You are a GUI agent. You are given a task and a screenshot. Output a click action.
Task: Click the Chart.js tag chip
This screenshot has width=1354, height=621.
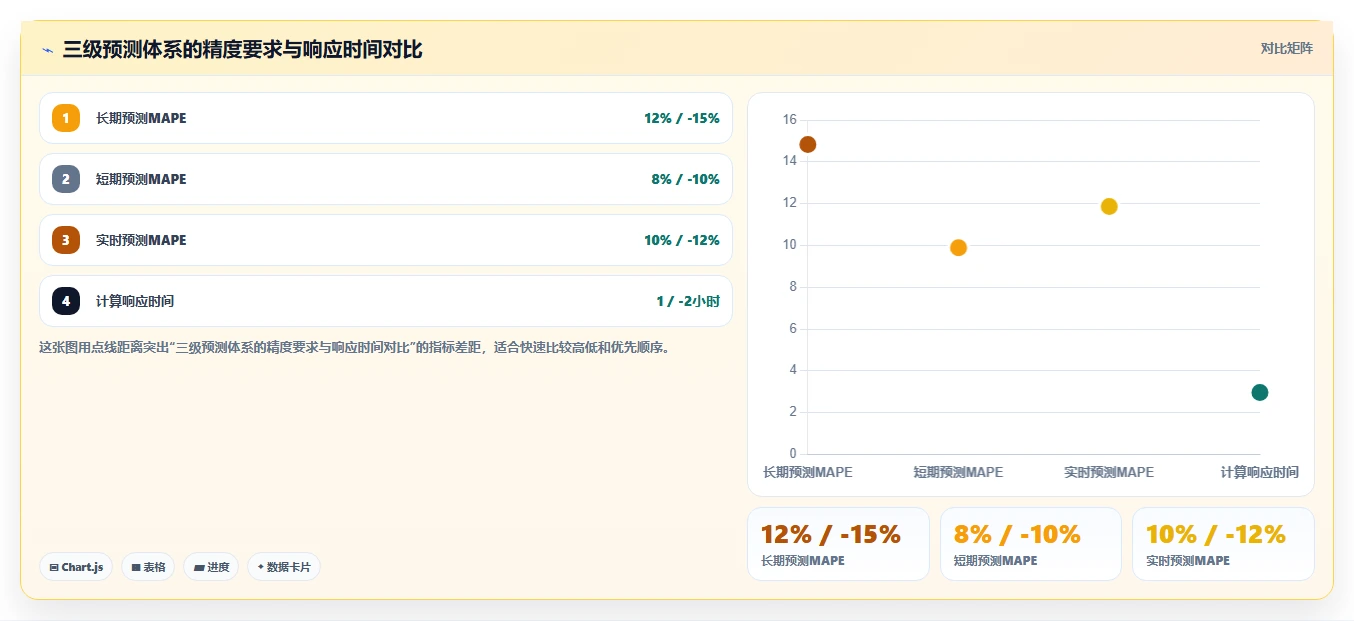point(76,567)
